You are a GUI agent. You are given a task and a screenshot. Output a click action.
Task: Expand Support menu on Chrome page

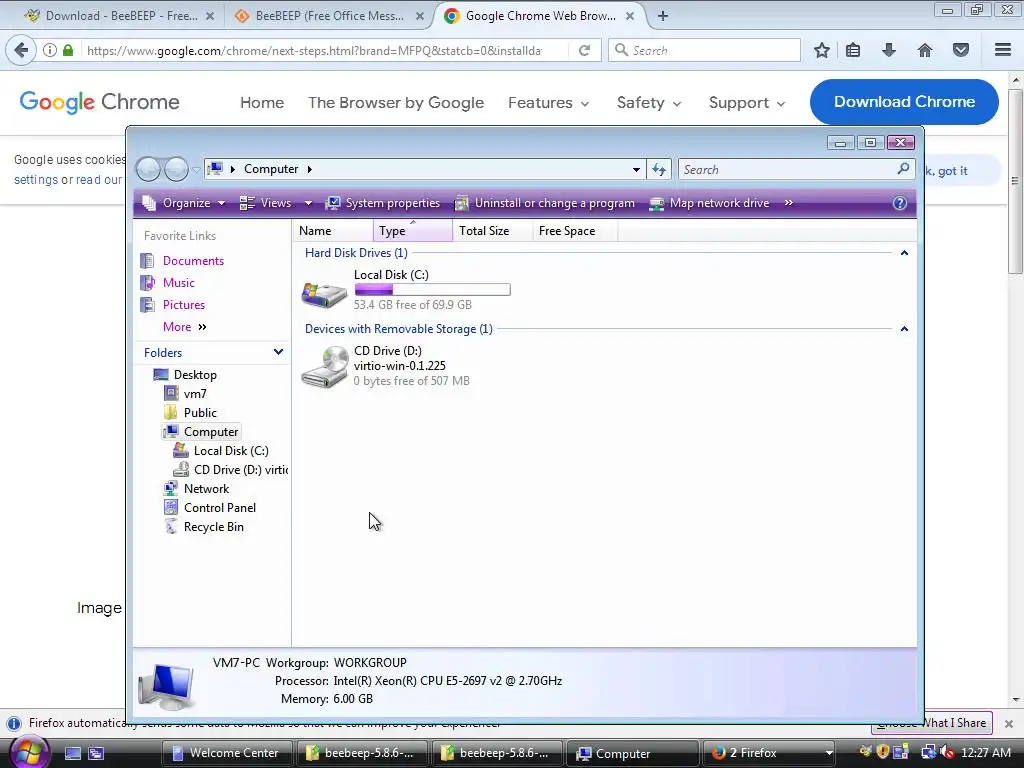tap(747, 103)
